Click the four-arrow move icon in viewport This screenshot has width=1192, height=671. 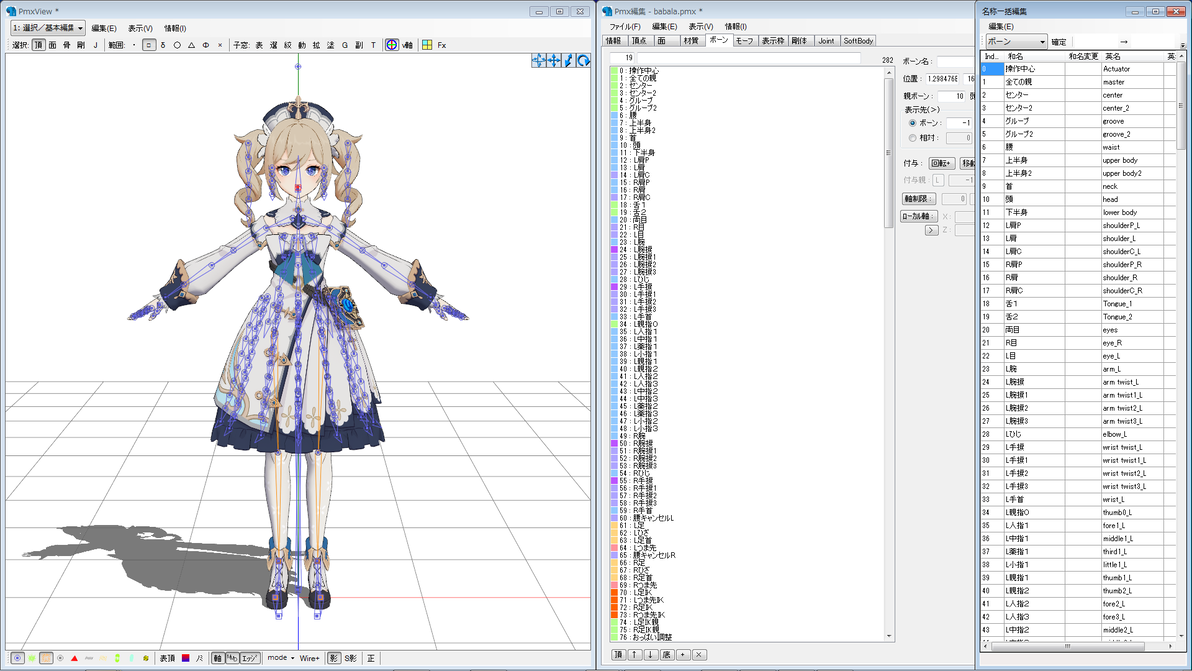[553, 60]
